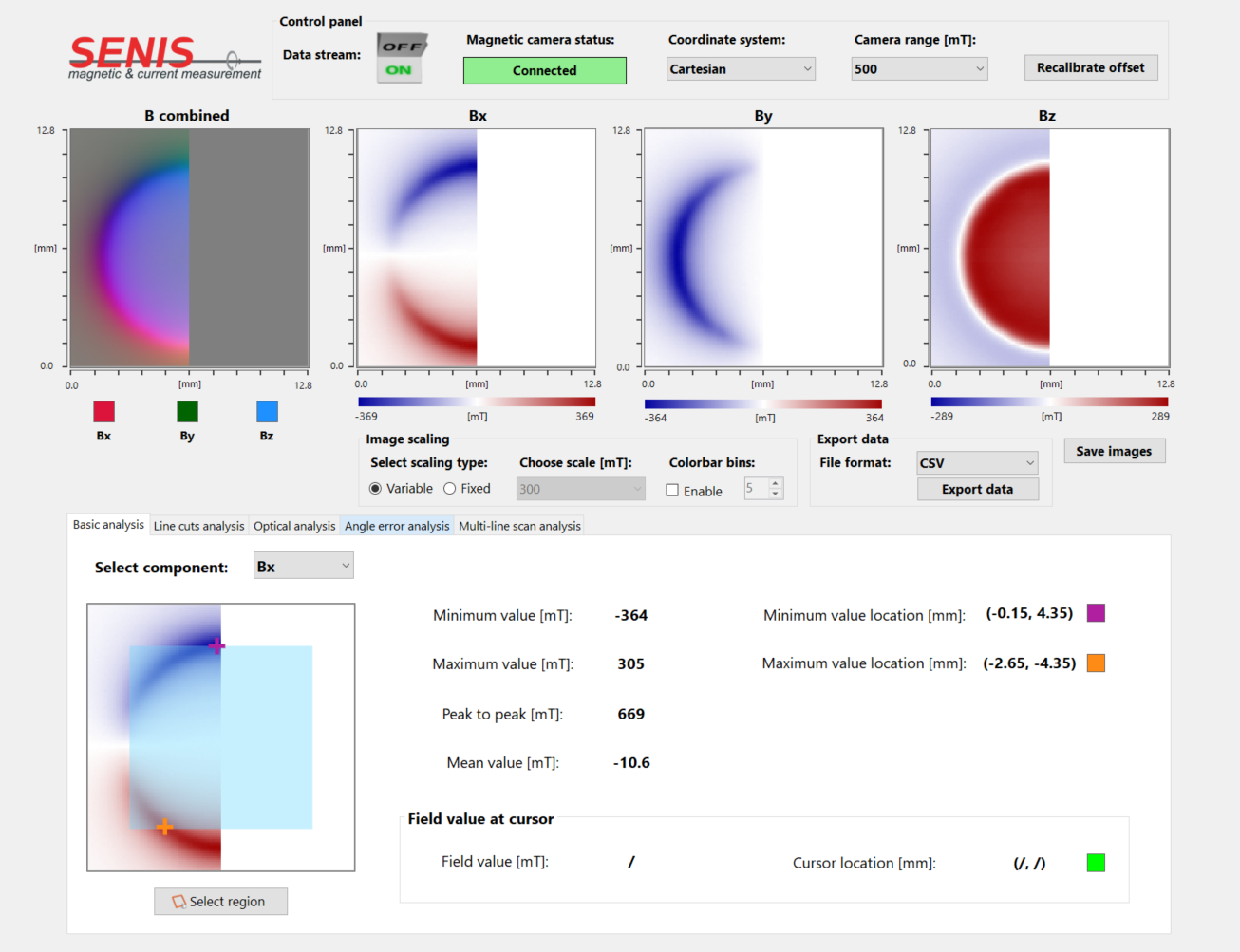Click the green cursor location indicator
Viewport: 1240px width, 952px height.
[x=1096, y=862]
